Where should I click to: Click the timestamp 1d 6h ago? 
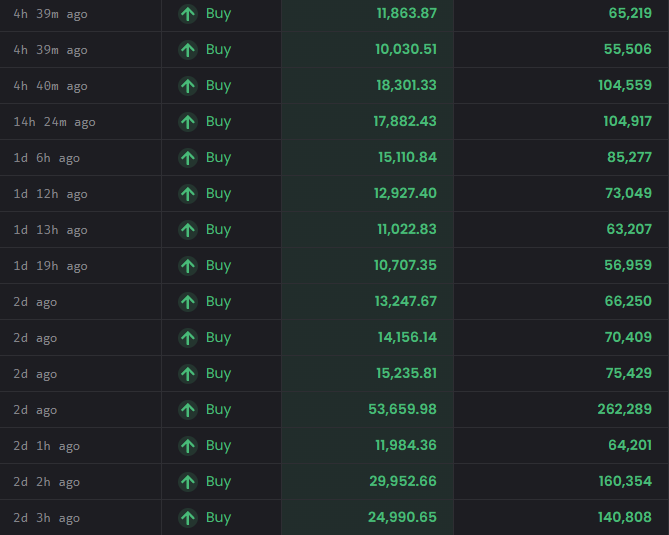(x=47, y=158)
